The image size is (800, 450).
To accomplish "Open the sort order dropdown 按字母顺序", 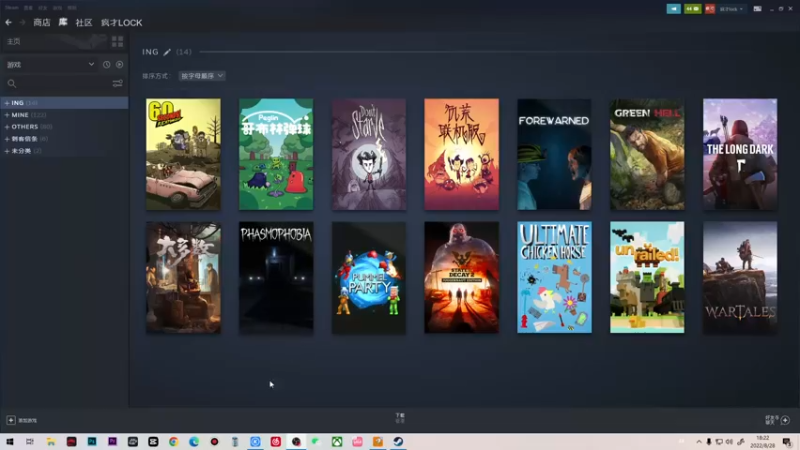I will (x=202, y=76).
